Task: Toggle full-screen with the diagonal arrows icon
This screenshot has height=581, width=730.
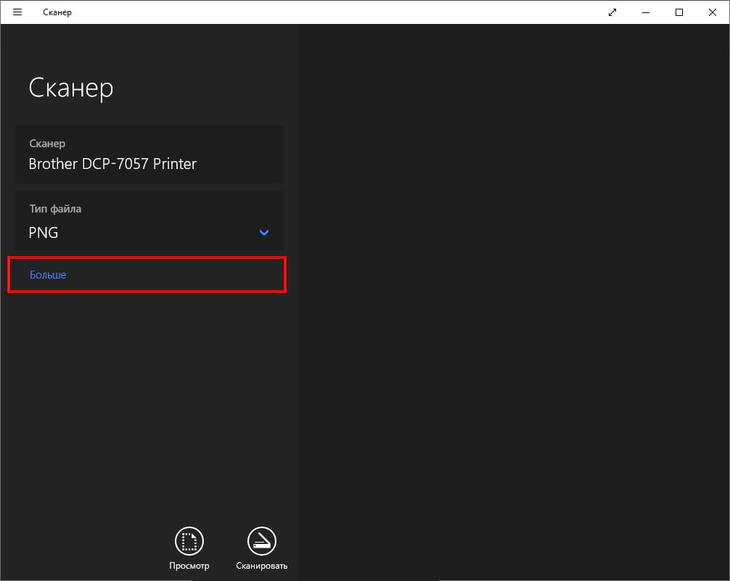Action: coord(612,12)
